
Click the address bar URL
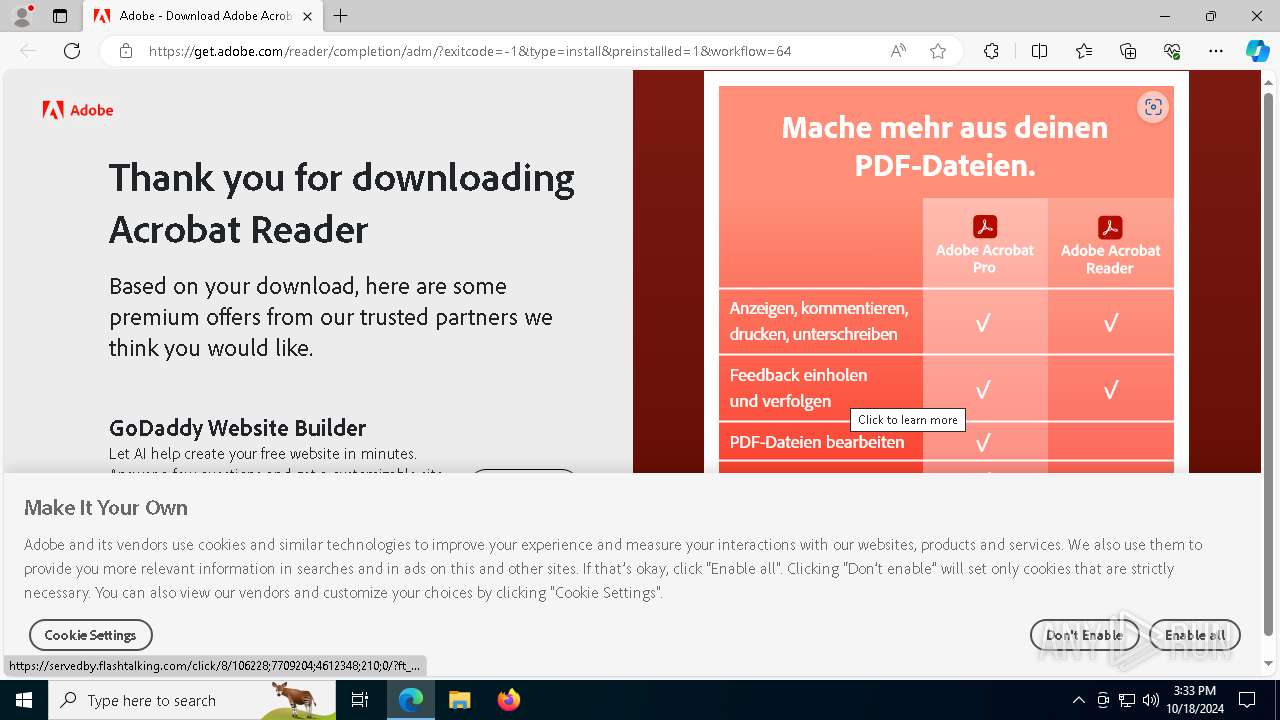(470, 51)
